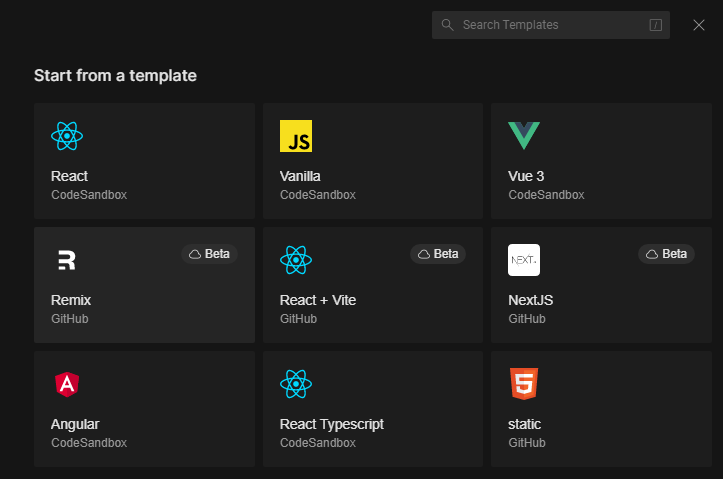Click CodeSandbox label under Vanilla

coord(318,195)
